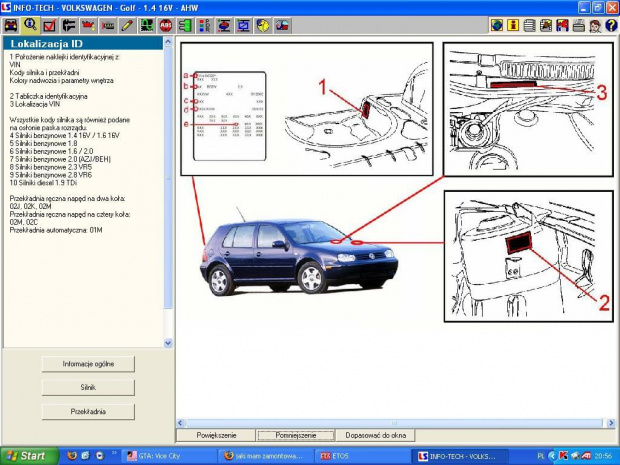This screenshot has width=620, height=465.
Task: Click the image area horizontal scroll-right arrow
Action: [x=611, y=423]
